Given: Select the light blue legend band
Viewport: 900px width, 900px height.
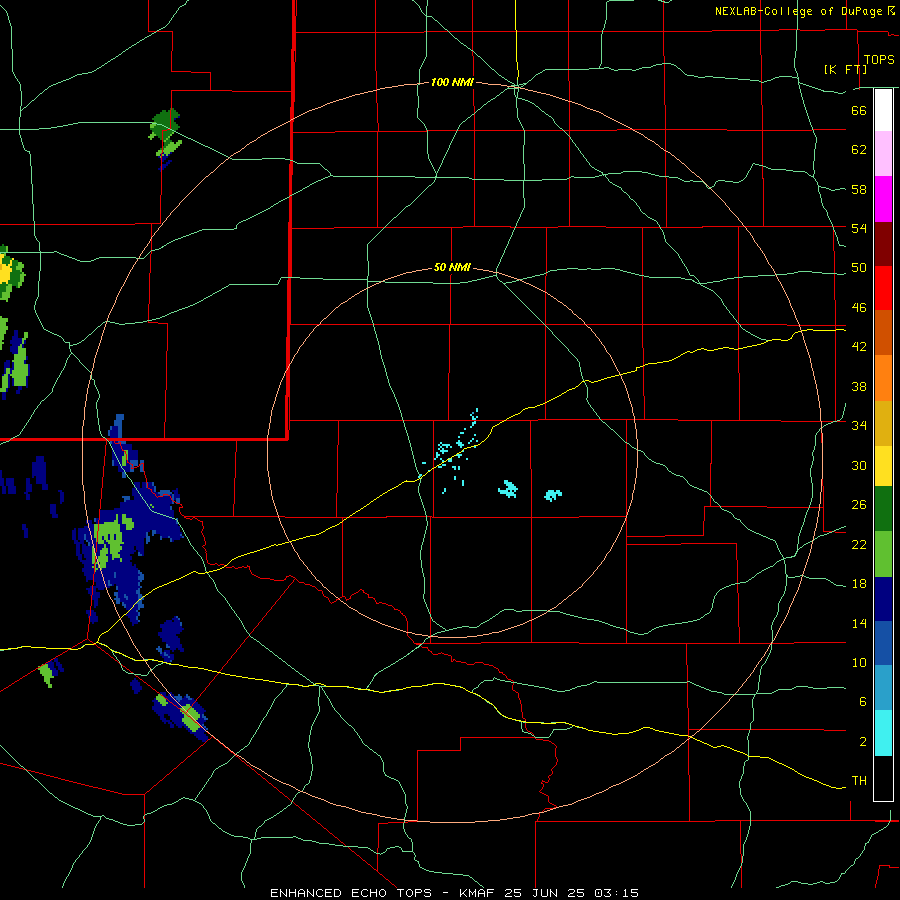Looking at the screenshot, I should [x=883, y=688].
